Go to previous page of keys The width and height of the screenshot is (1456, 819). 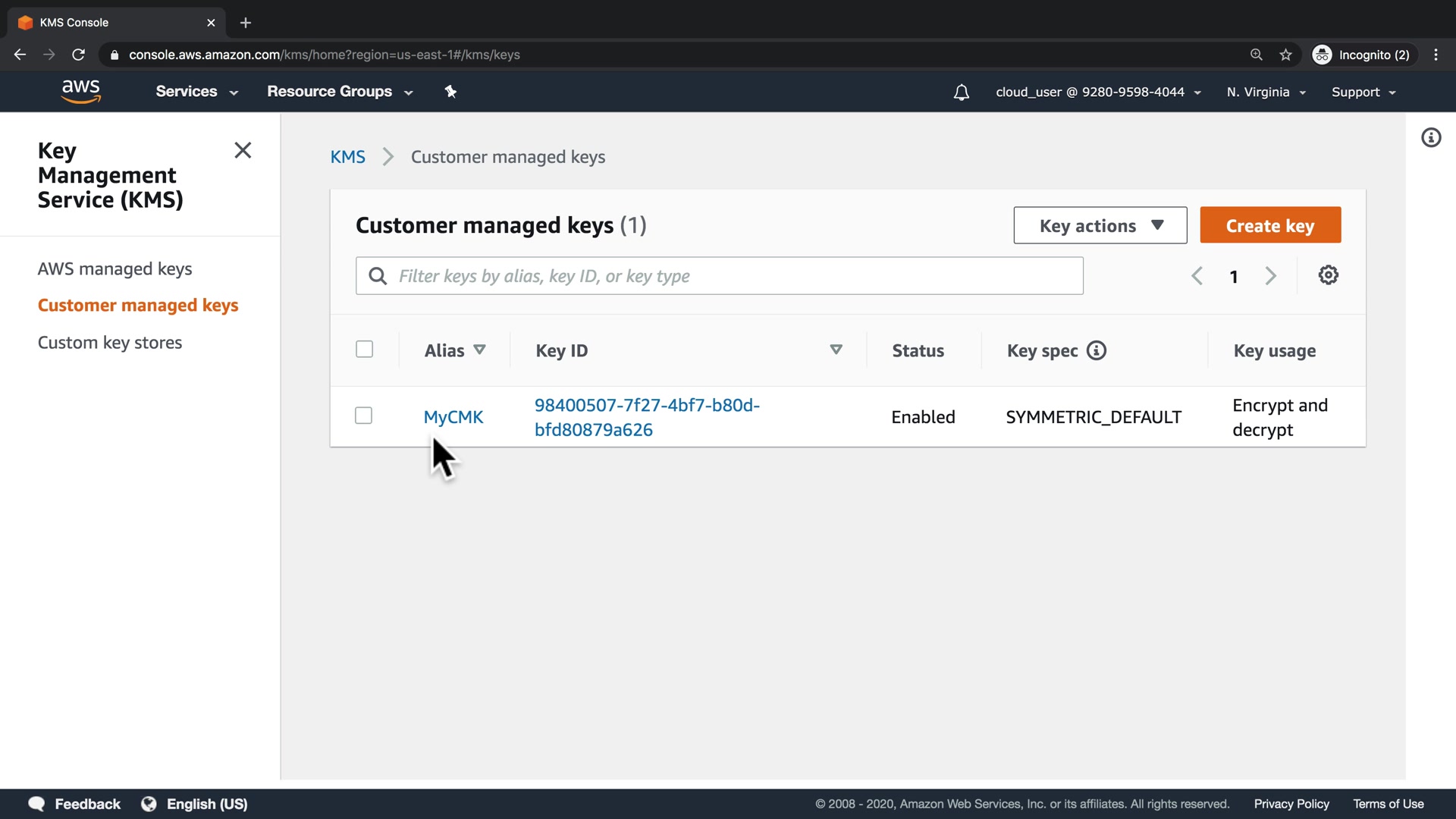point(1197,276)
